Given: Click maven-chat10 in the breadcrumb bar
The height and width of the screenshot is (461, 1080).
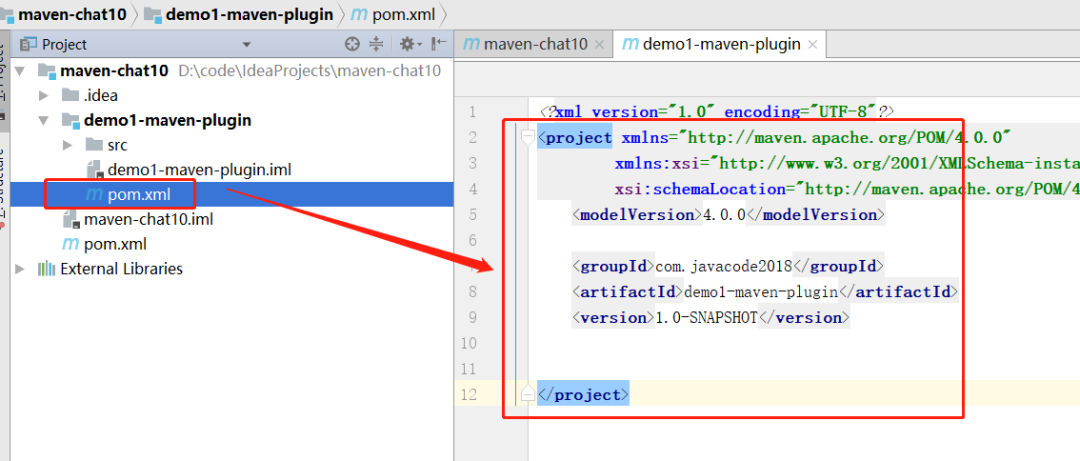Looking at the screenshot, I should coord(72,14).
